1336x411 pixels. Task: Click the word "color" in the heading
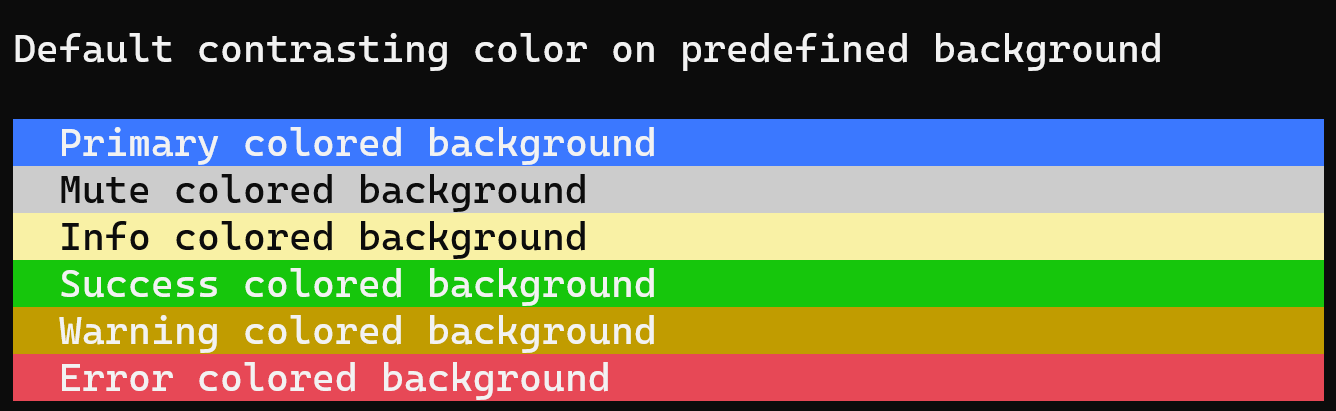pos(530,50)
